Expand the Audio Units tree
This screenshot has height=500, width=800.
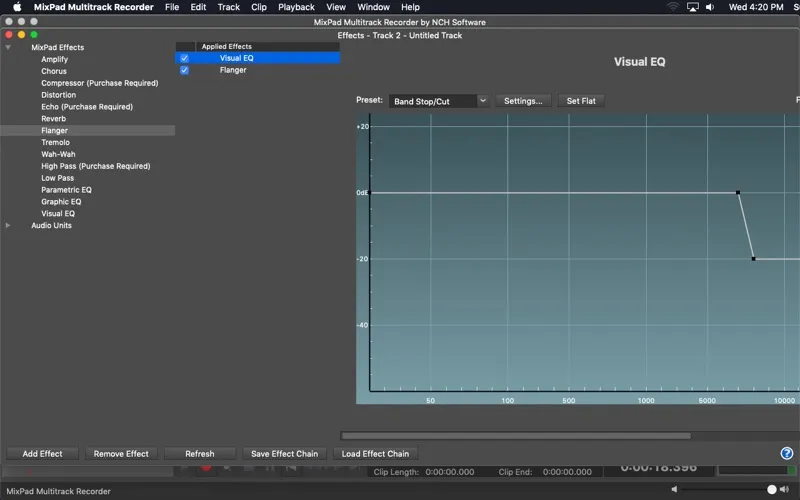tap(8, 226)
